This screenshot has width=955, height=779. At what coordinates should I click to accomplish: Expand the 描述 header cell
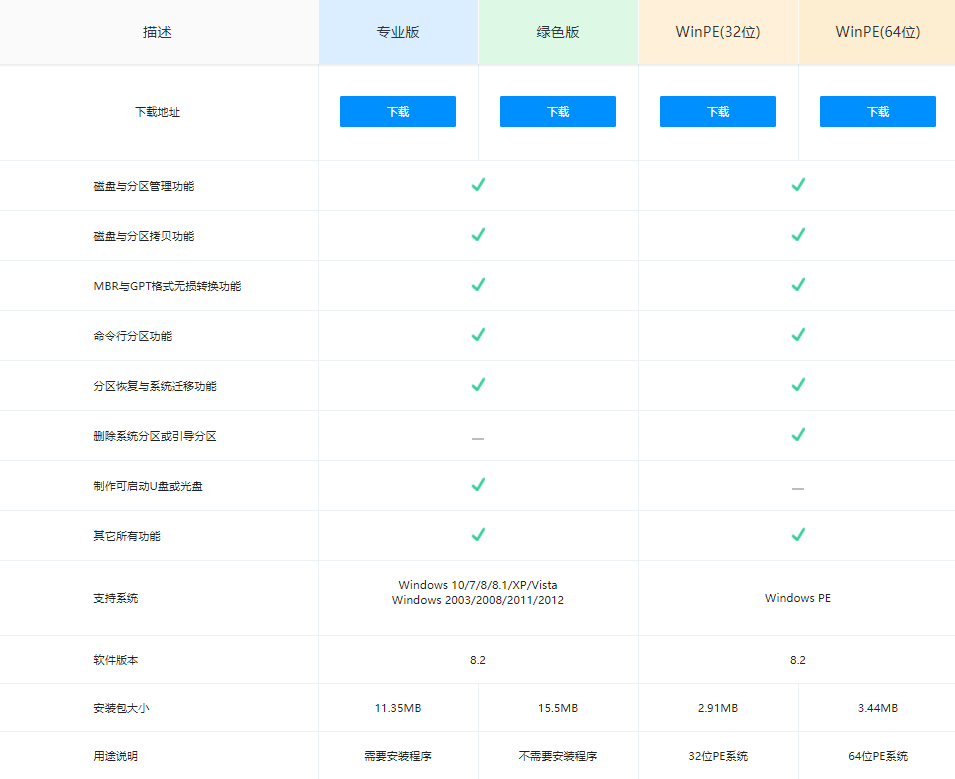pos(157,31)
